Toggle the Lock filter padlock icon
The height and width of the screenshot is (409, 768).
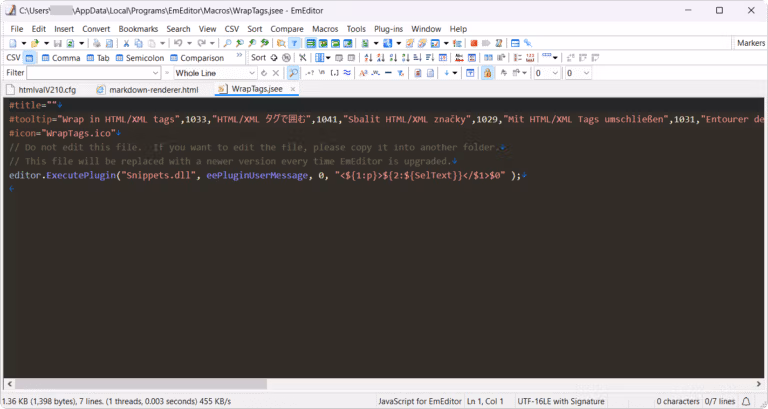coord(487,73)
